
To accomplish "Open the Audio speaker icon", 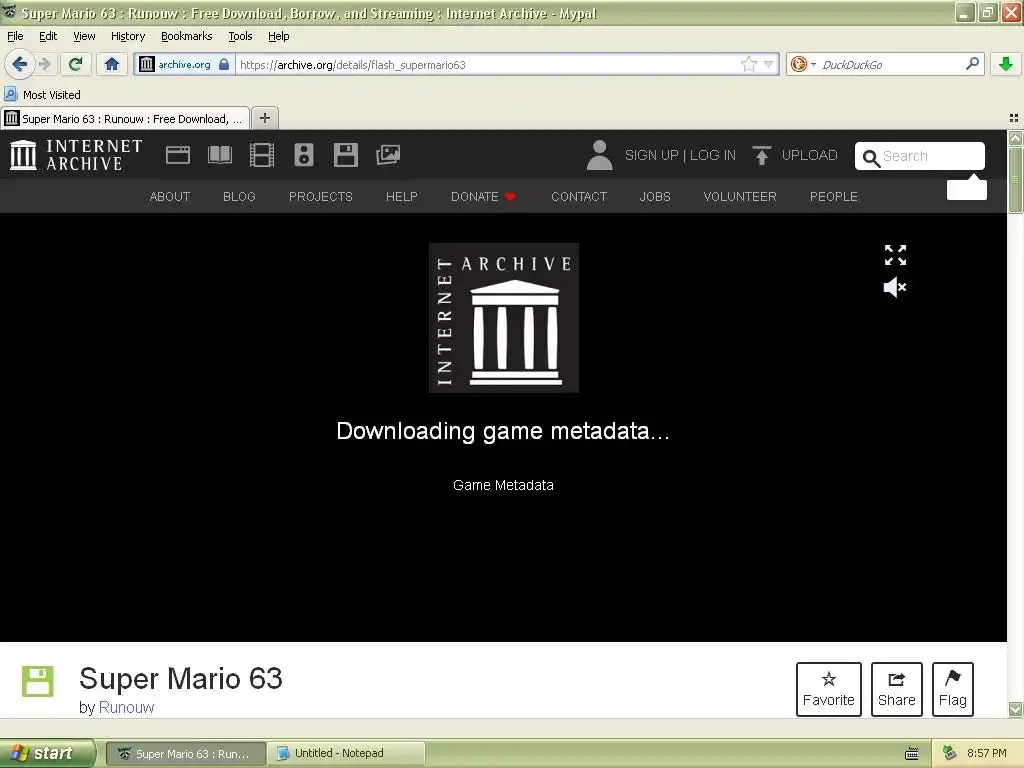I will pyautogui.click(x=304, y=155).
